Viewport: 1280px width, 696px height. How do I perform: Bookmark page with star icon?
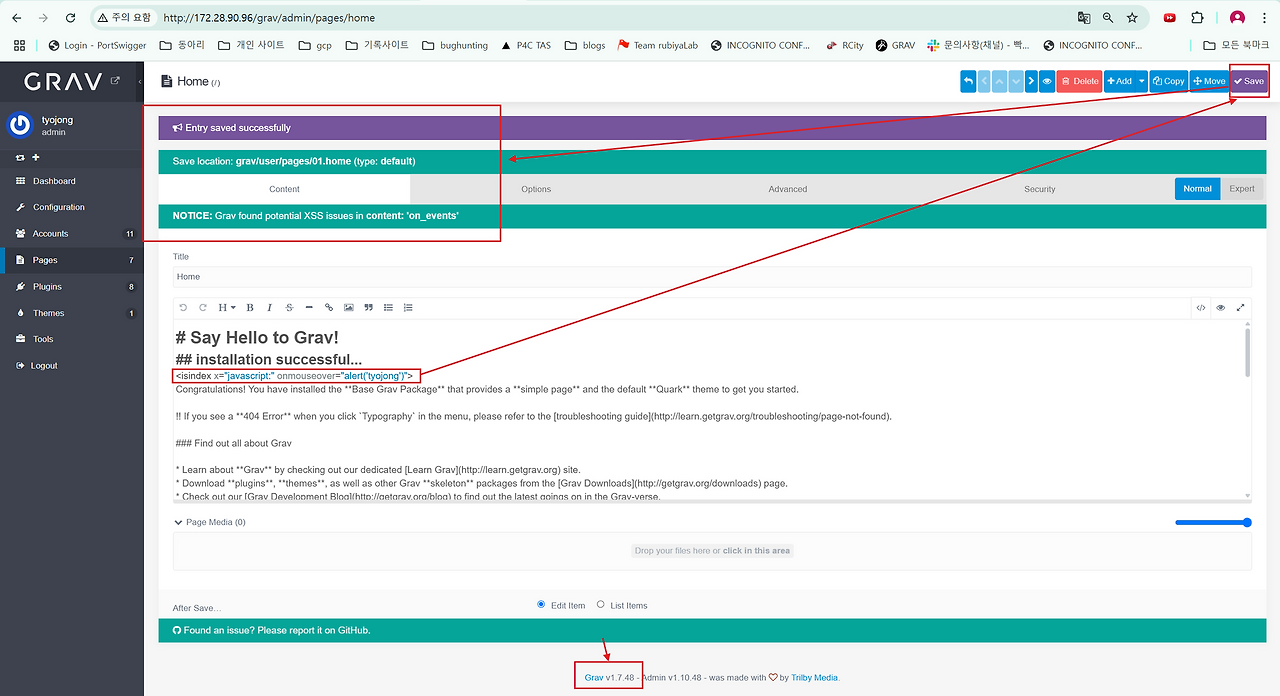click(1132, 18)
